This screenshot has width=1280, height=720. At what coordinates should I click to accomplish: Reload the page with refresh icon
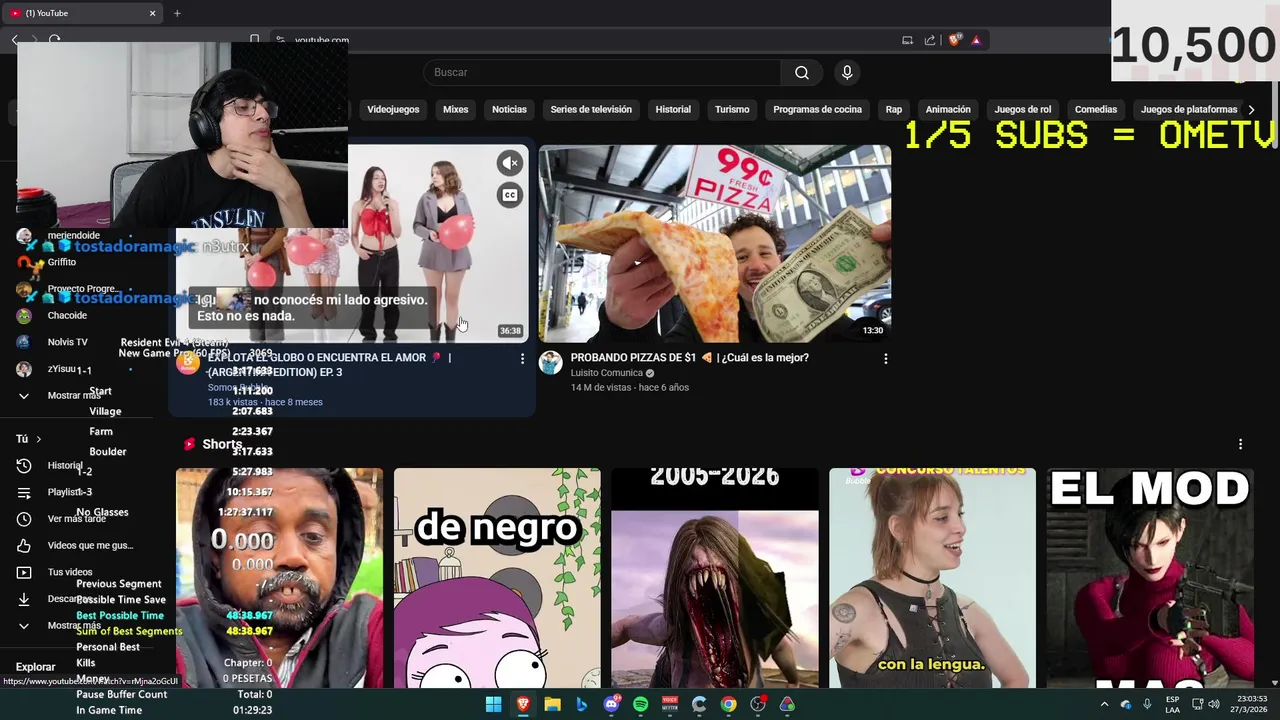(55, 40)
